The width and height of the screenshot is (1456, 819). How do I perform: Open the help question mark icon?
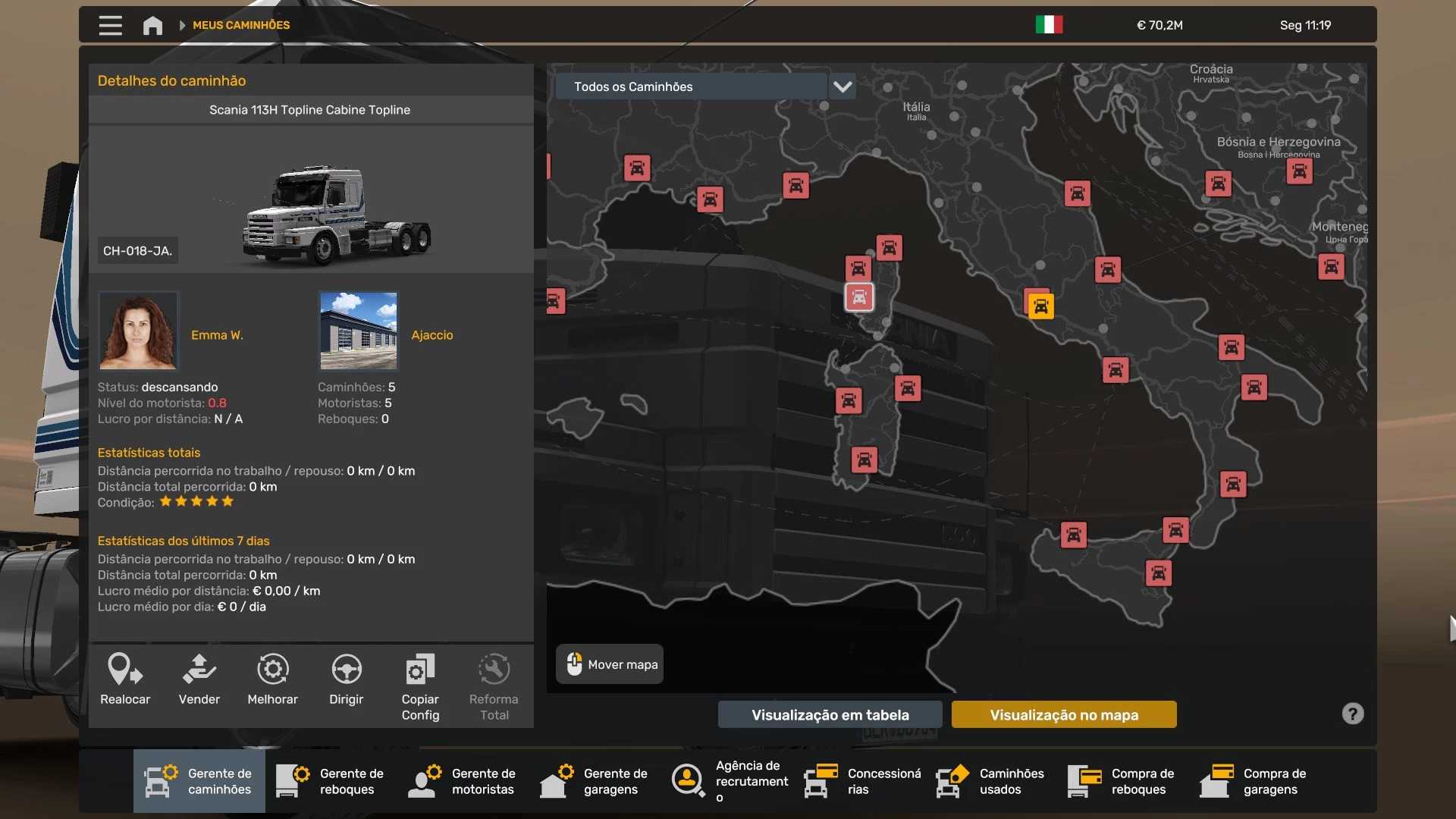1352,714
